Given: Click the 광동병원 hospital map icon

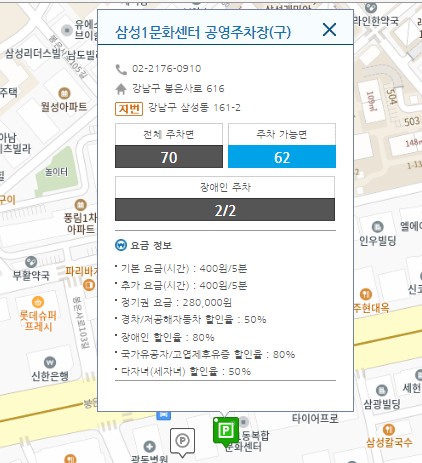Looking at the screenshot, I should tap(149, 447).
